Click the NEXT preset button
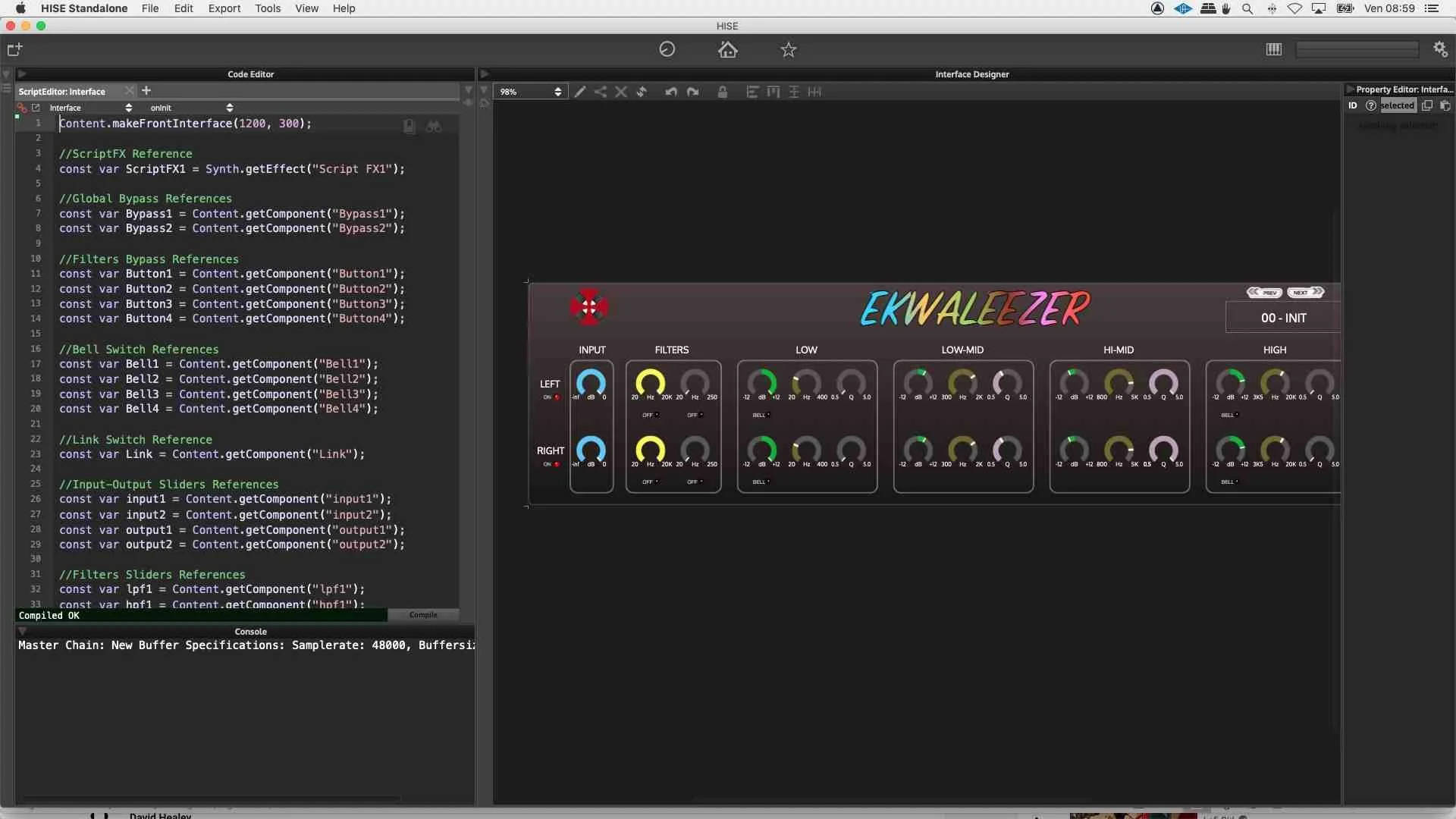This screenshot has width=1456, height=819. click(1305, 292)
